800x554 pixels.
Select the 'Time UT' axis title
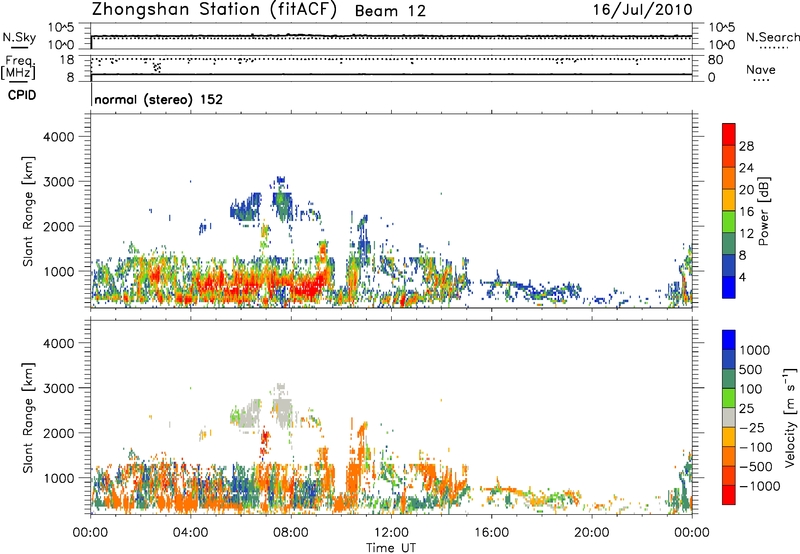pos(391,548)
